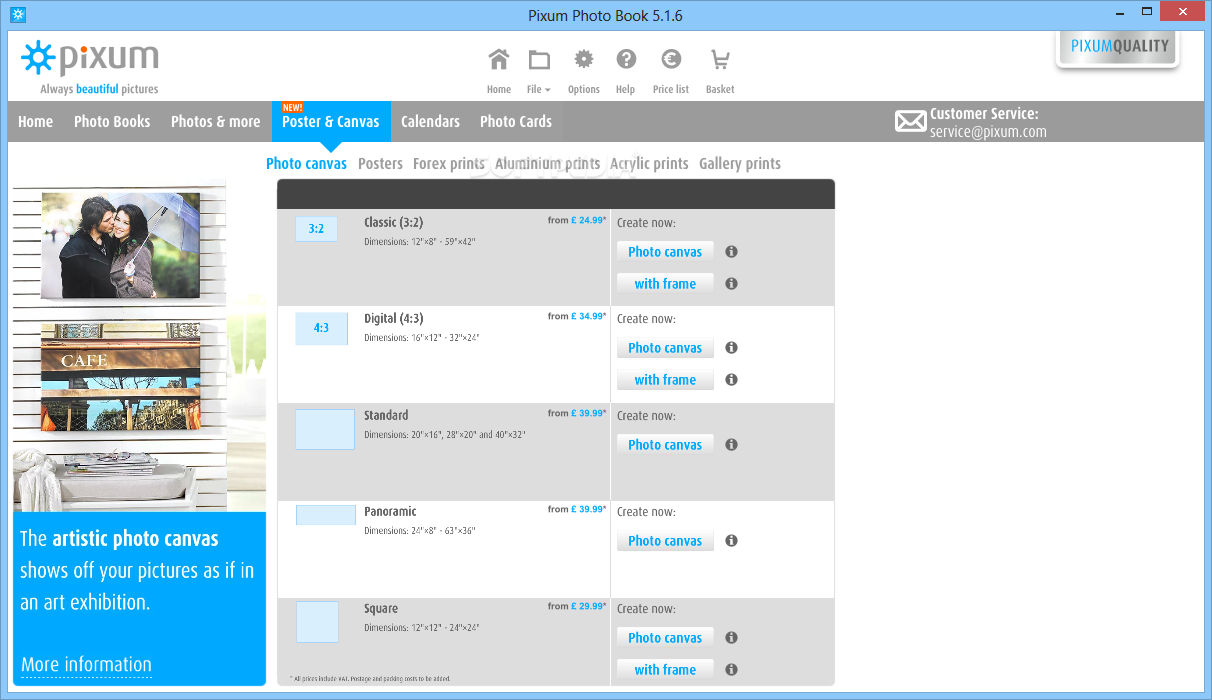Open the Basket cart icon
Viewport: 1212px width, 700px height.
point(720,60)
